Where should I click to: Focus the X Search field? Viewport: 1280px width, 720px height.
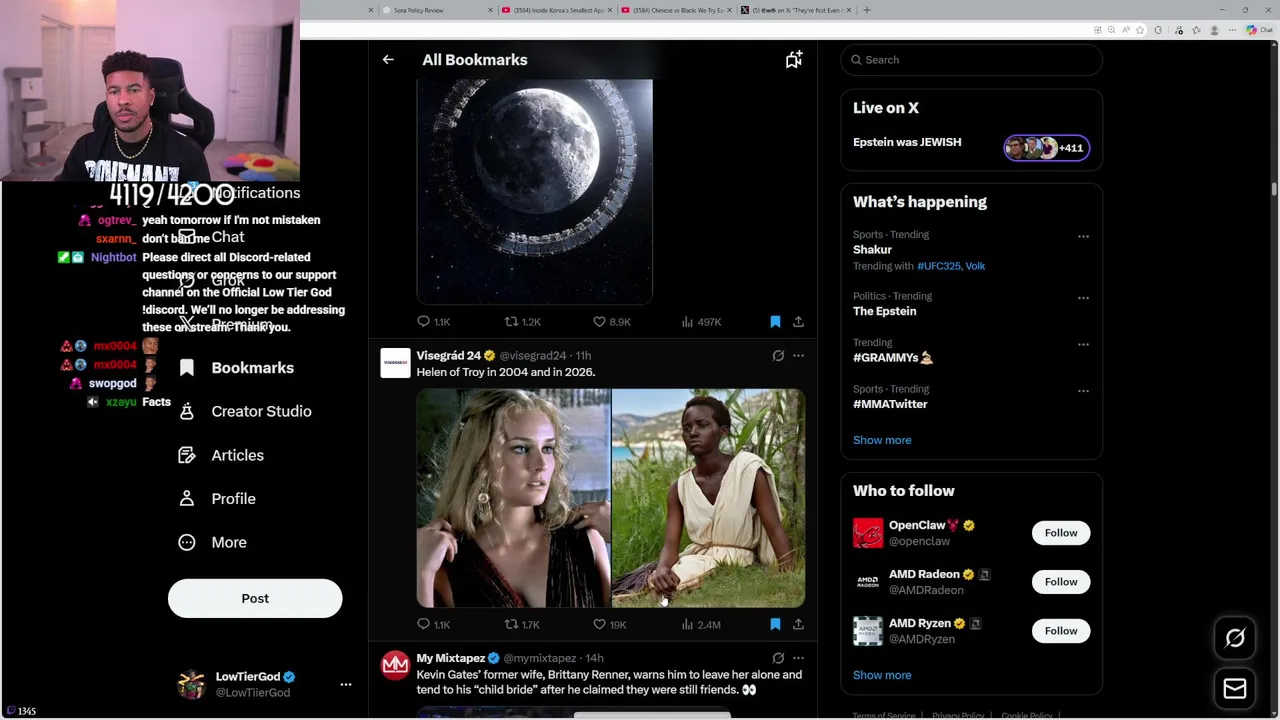(972, 60)
